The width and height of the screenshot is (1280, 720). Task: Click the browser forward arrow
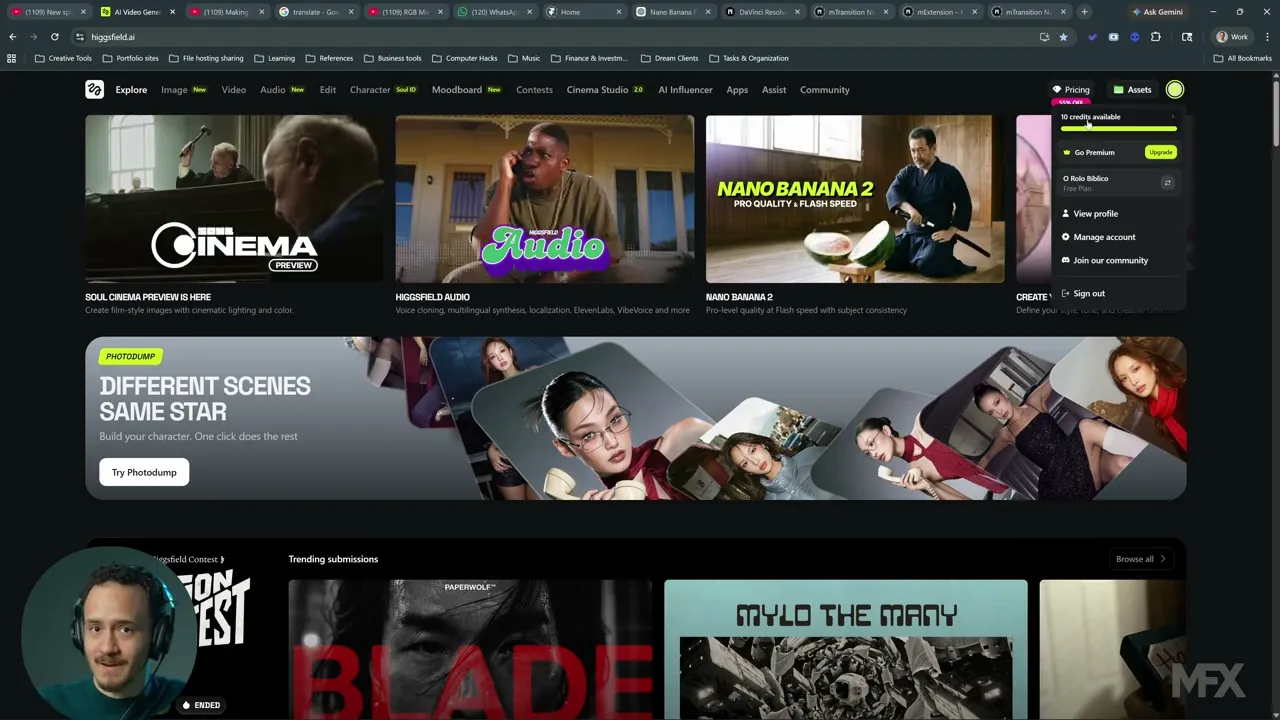33,37
